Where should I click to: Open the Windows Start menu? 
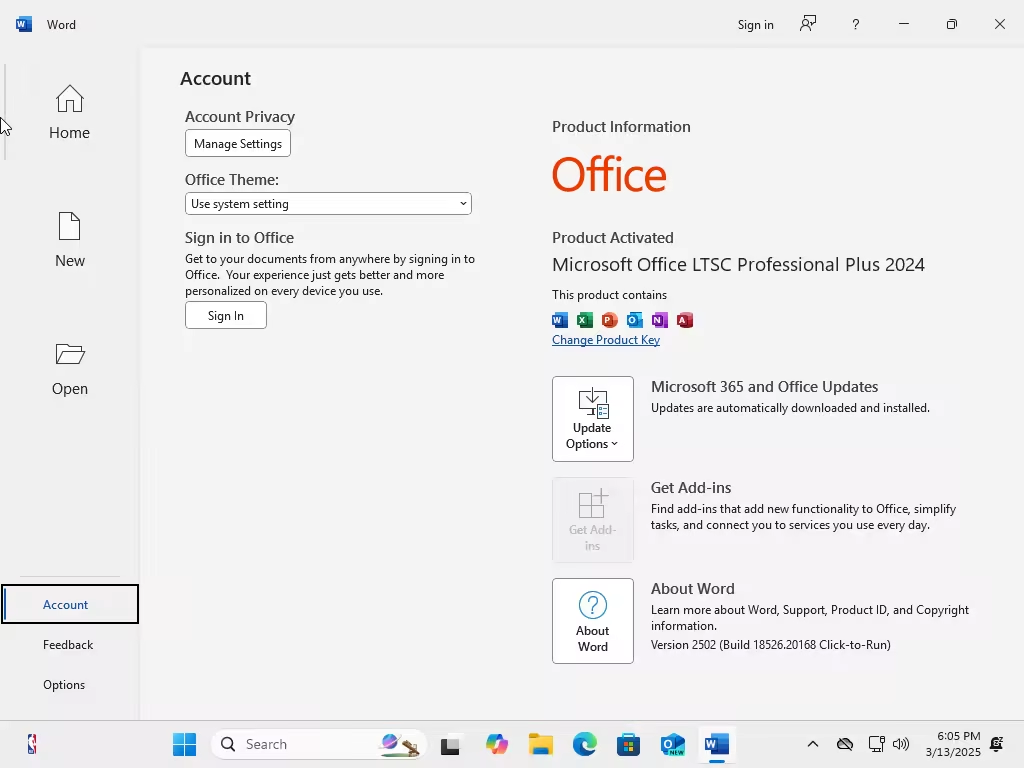tap(184, 744)
